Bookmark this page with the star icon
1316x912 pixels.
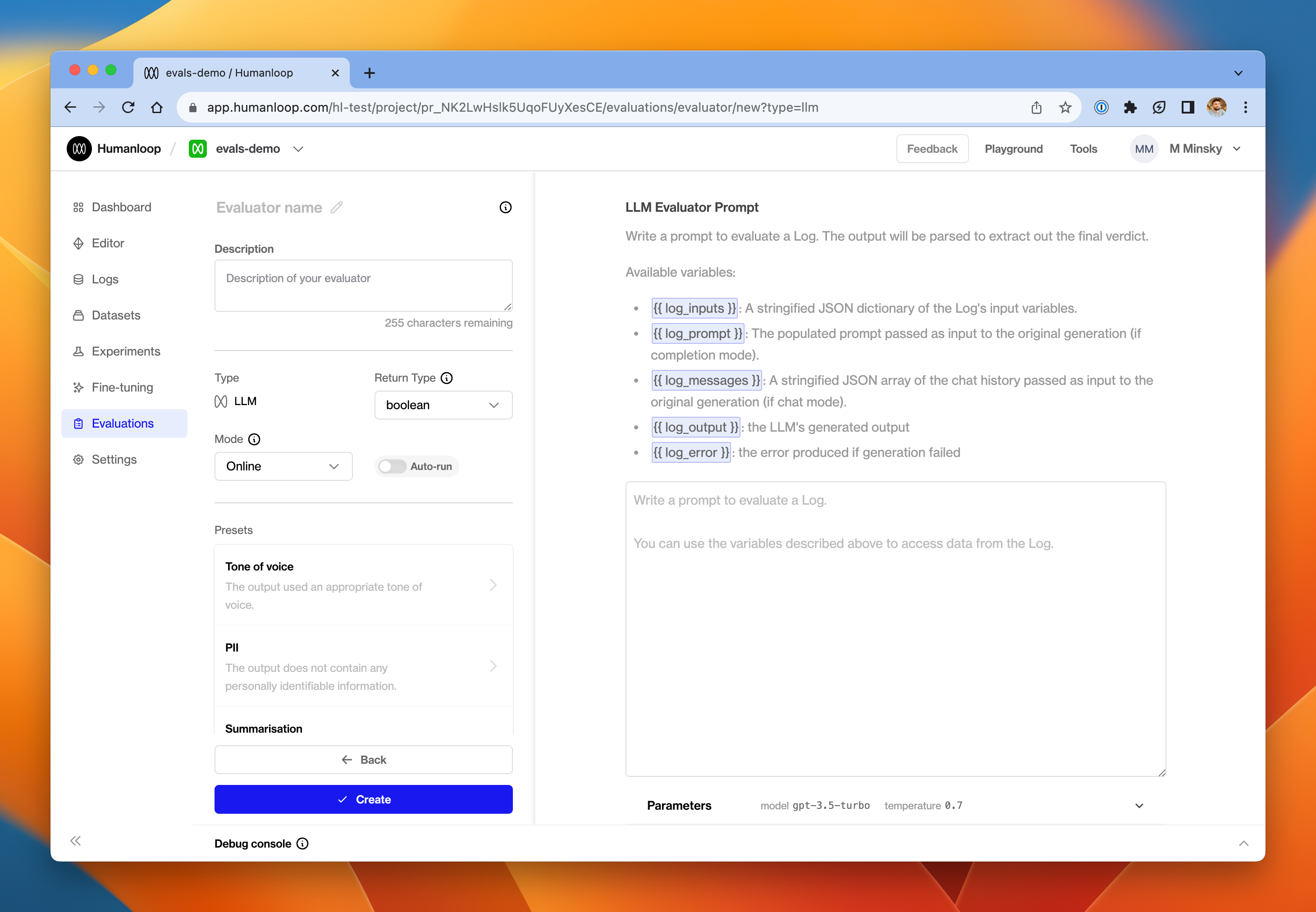1065,107
